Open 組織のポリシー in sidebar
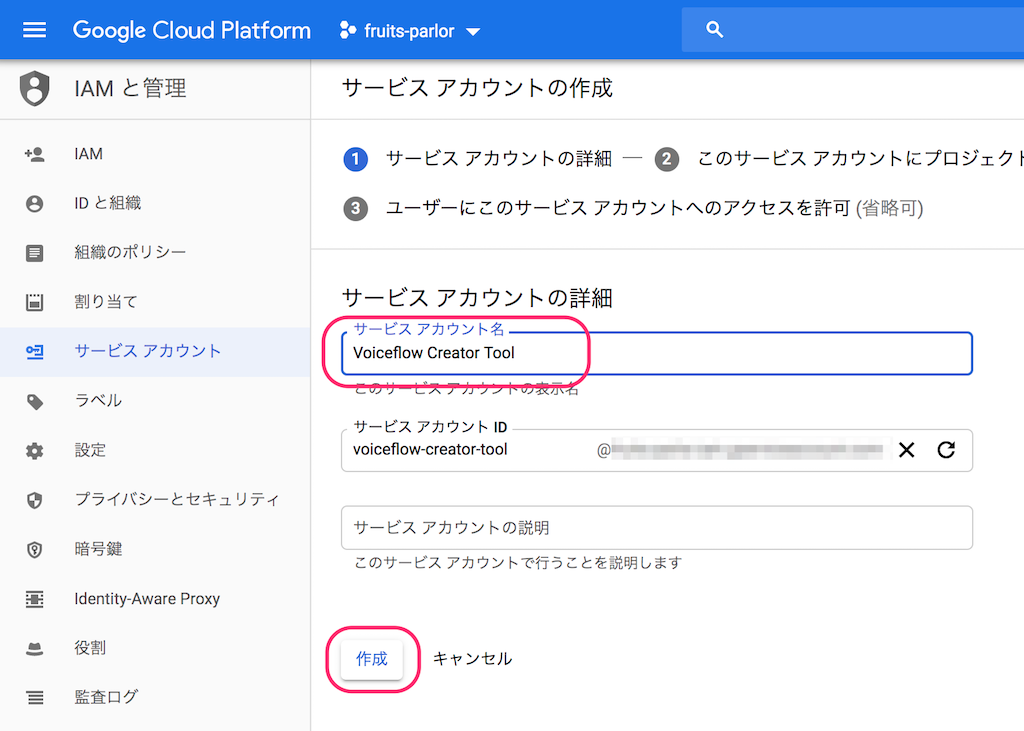 click(155, 252)
